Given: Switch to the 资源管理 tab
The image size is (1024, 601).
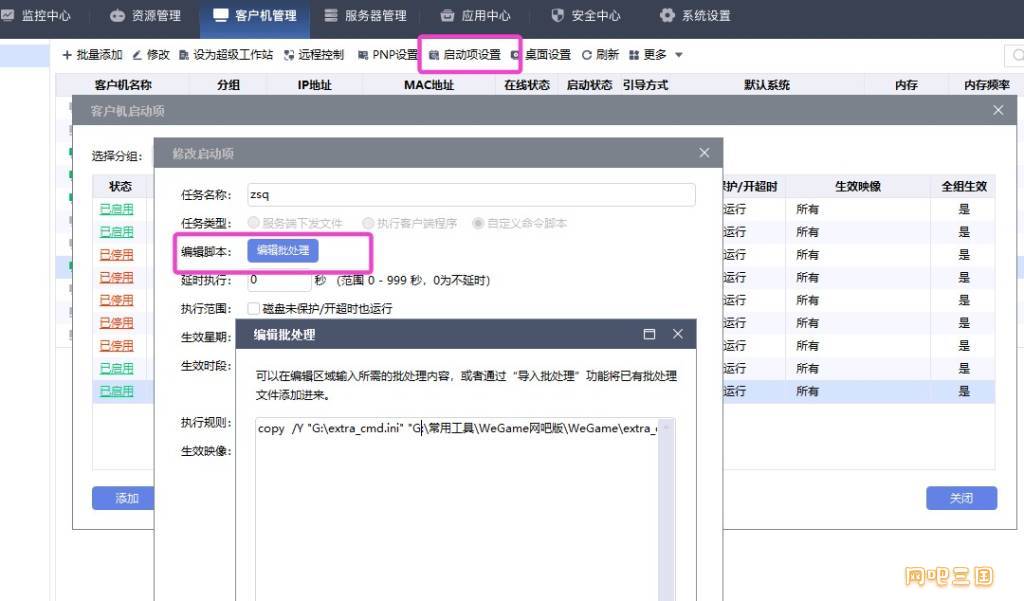Looking at the screenshot, I should pyautogui.click(x=145, y=16).
